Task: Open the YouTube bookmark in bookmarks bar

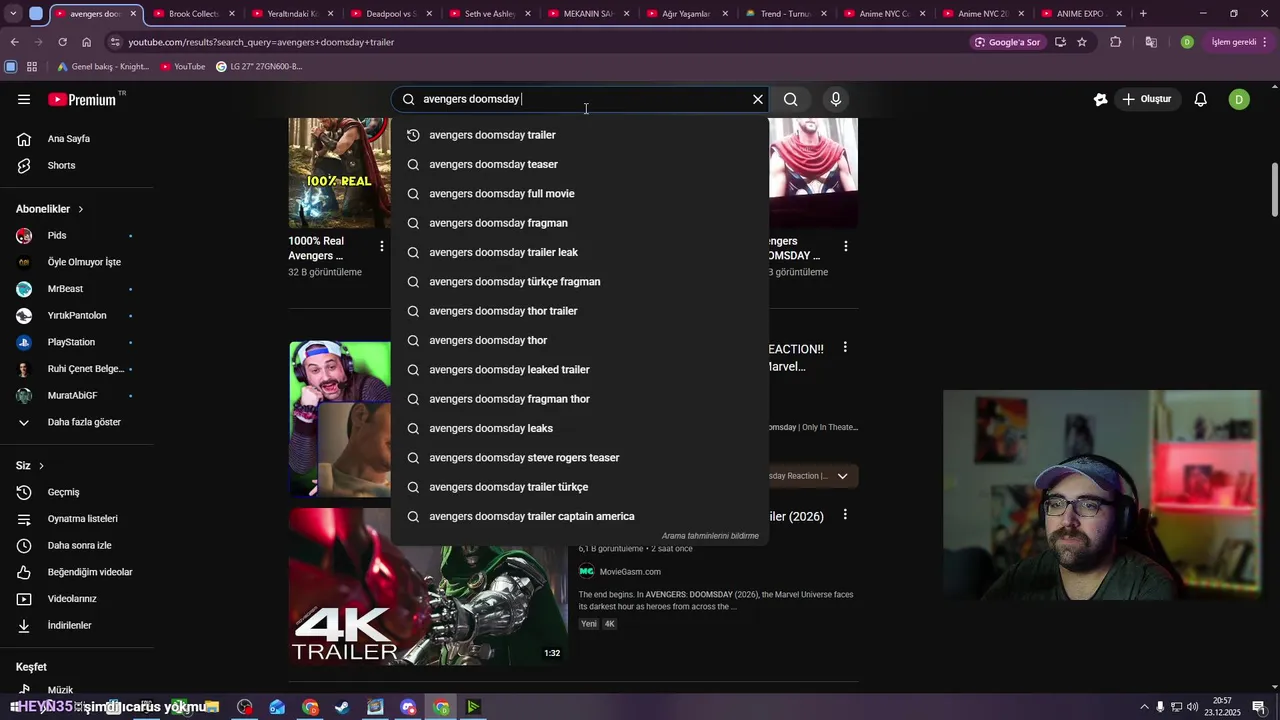Action: [182, 67]
